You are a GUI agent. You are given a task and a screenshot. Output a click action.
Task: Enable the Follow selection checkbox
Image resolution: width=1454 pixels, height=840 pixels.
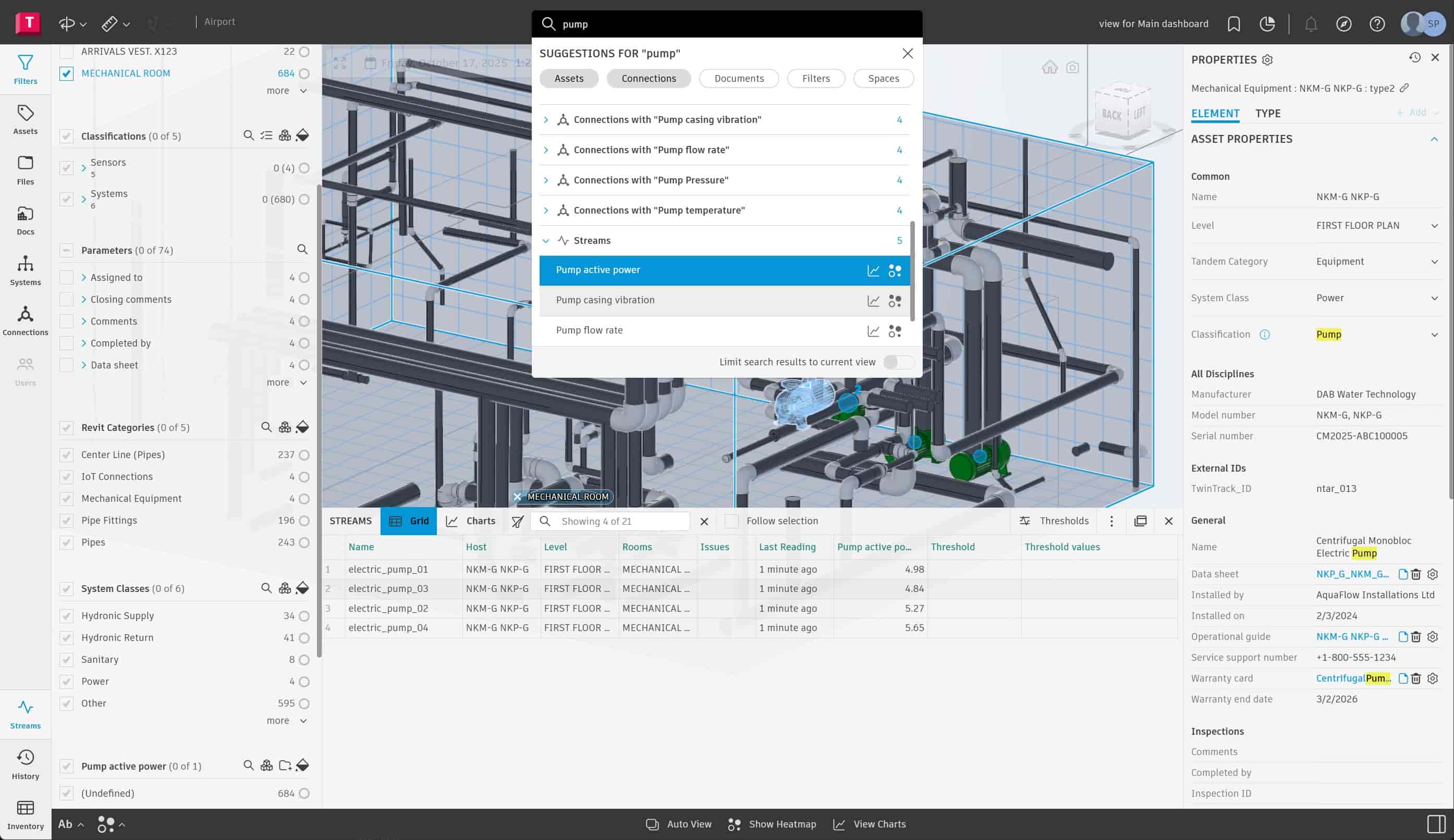731,521
